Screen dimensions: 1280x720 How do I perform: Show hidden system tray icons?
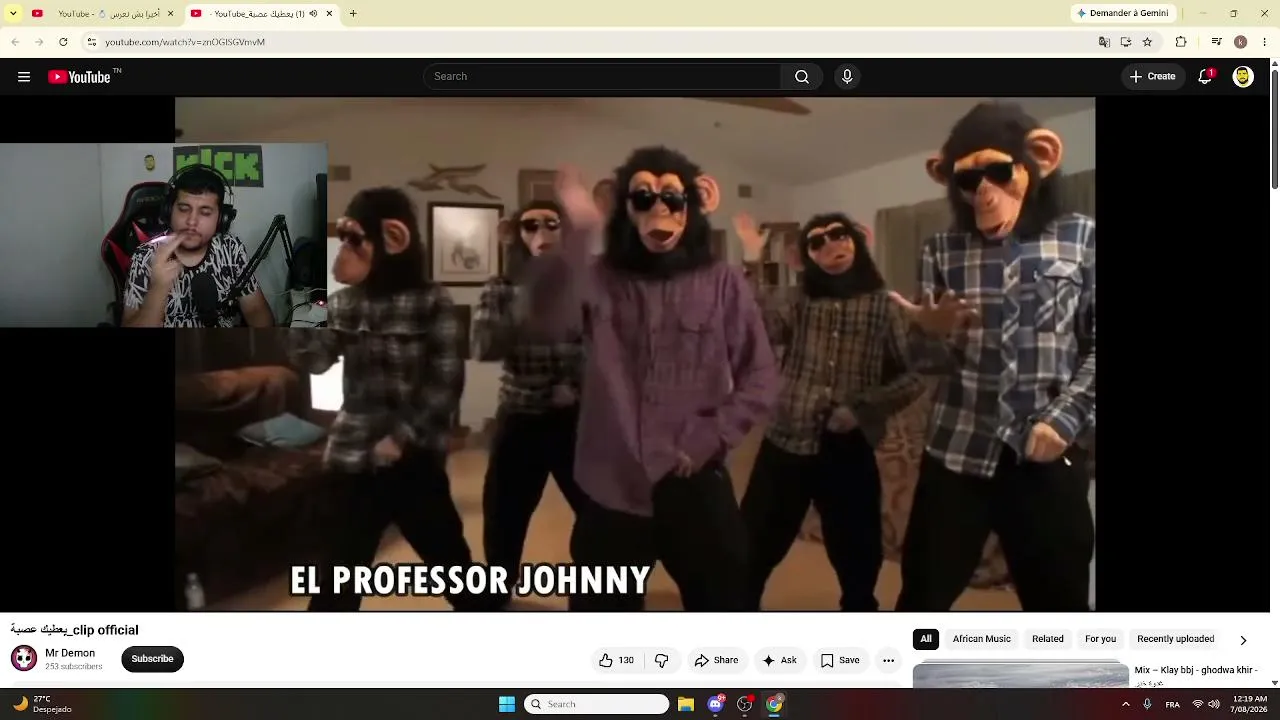1126,704
